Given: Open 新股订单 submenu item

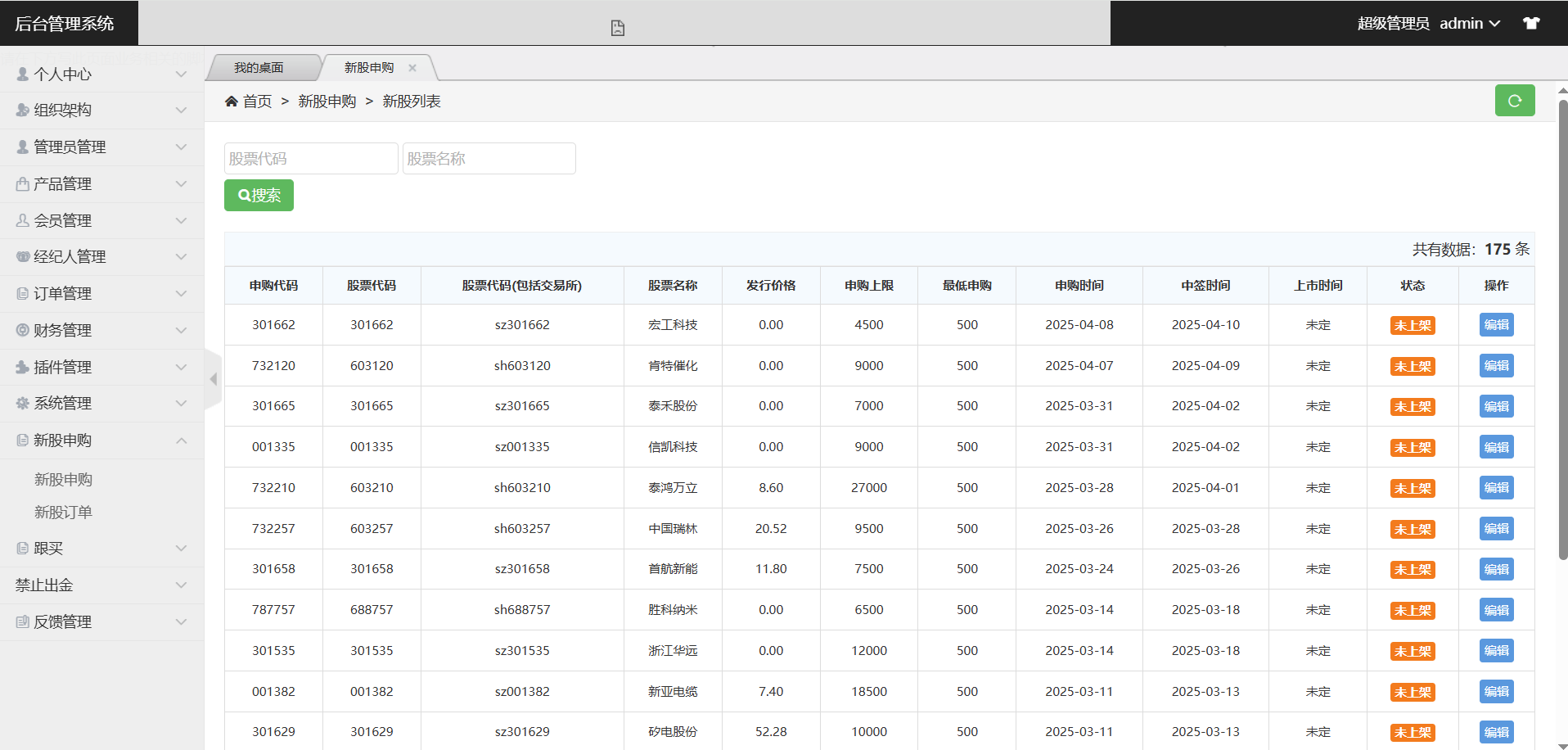Looking at the screenshot, I should (63, 513).
